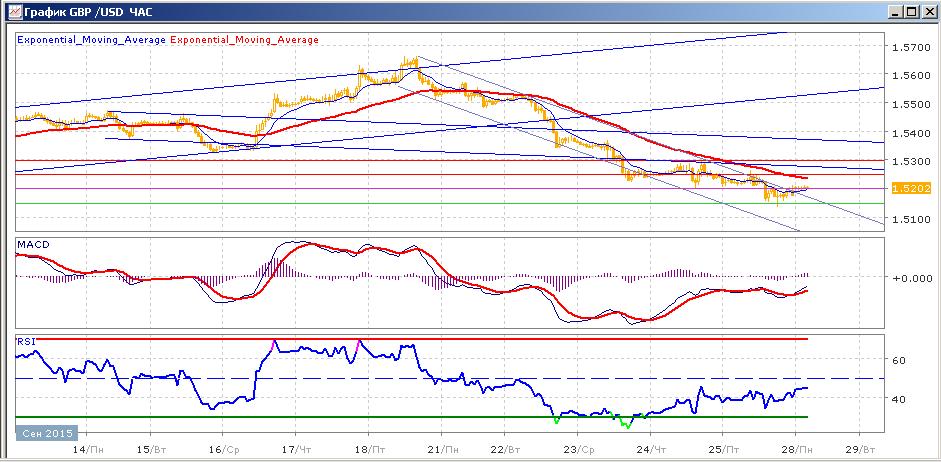The image size is (941, 462).
Task: Click the Сен 2015 month label
Action: pos(47,433)
